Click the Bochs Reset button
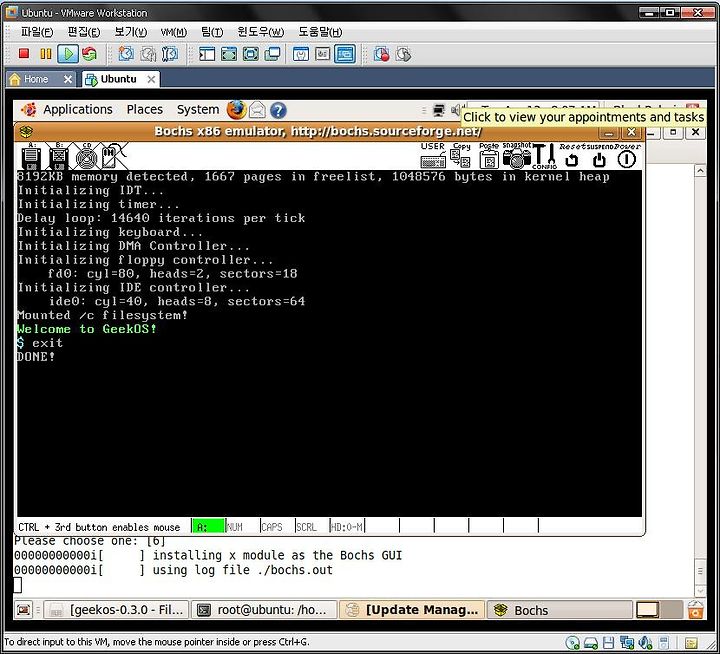The width and height of the screenshot is (720, 654). point(571,156)
